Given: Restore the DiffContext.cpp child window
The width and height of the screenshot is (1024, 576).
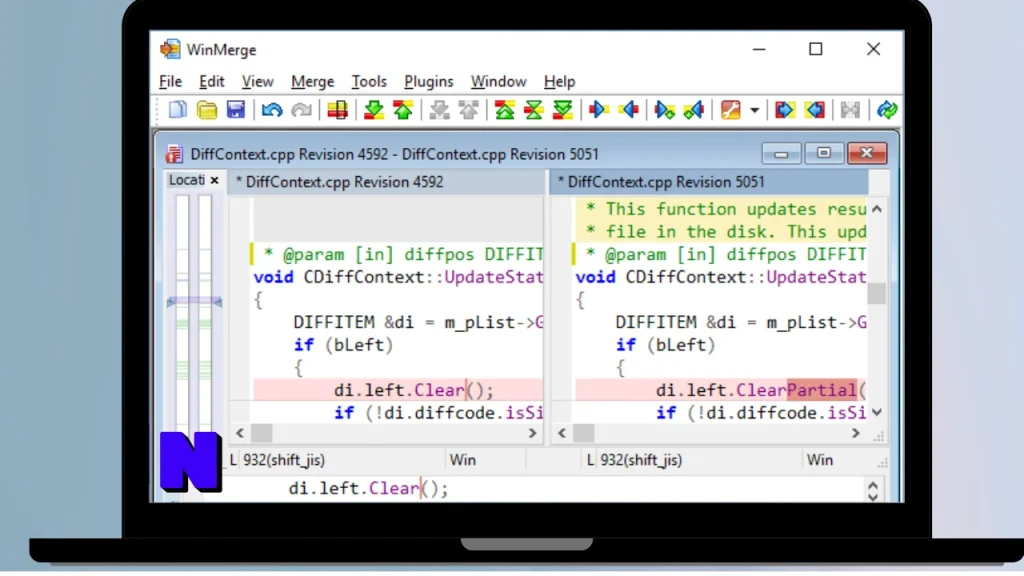Looking at the screenshot, I should [824, 153].
